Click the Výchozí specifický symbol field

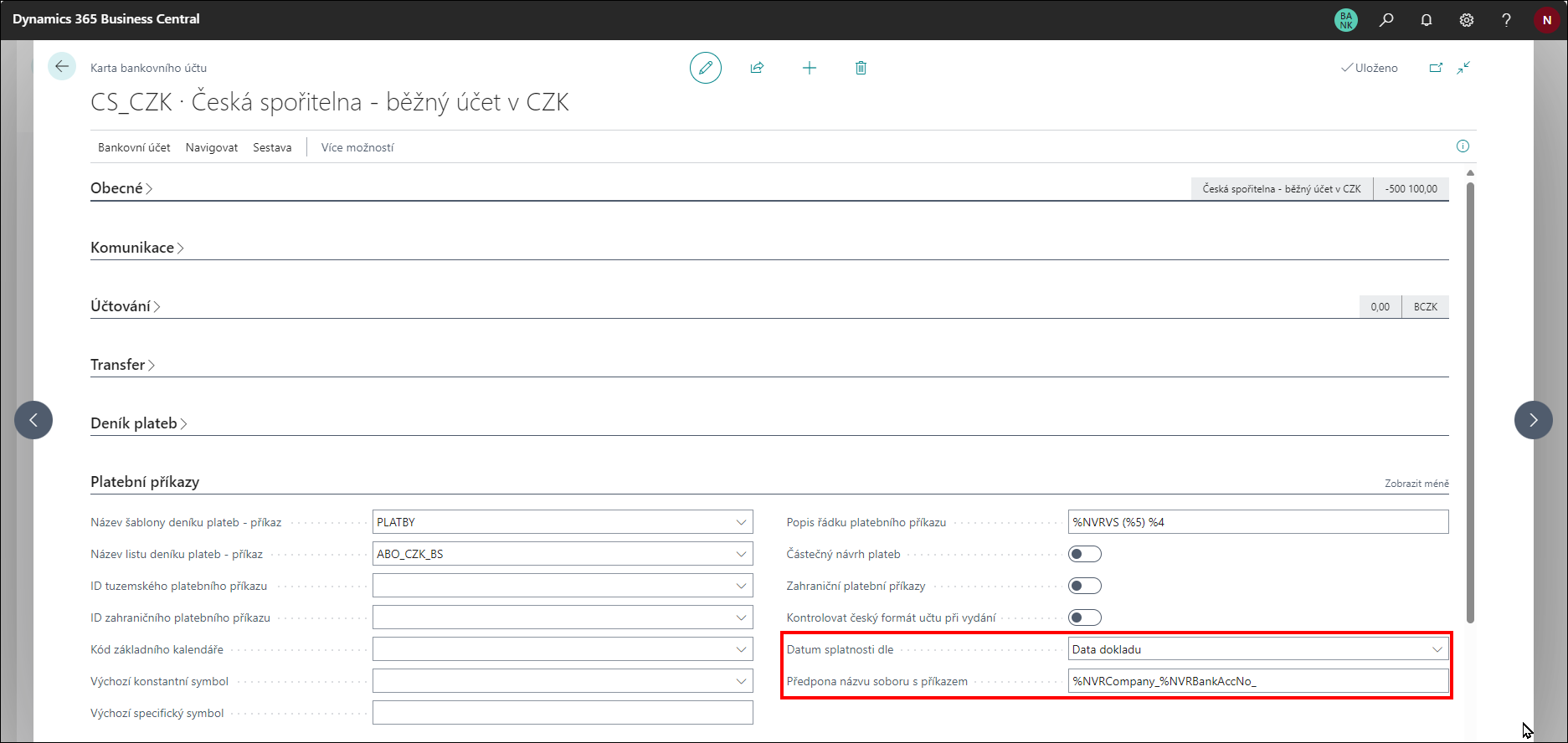pyautogui.click(x=563, y=713)
